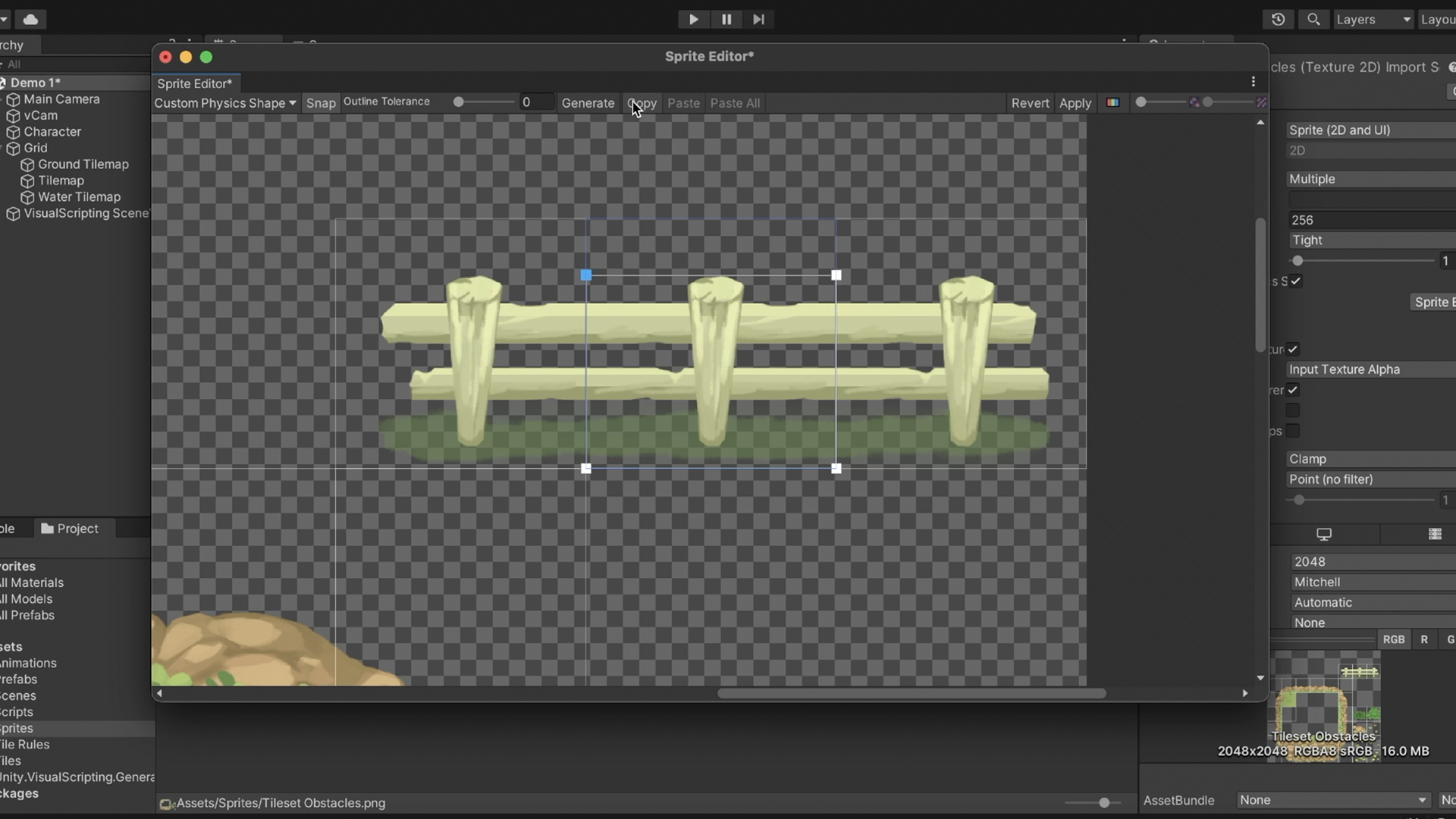Click the Paste button
This screenshot has height=819, width=1456.
pos(683,103)
